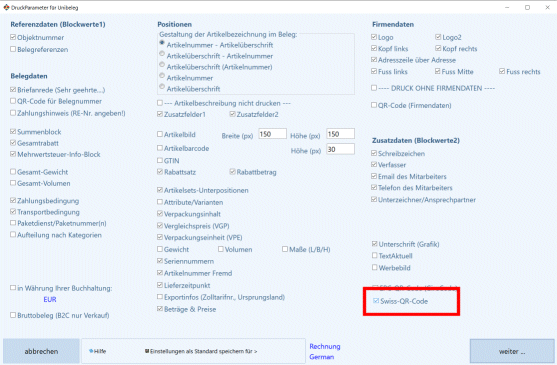This screenshot has width=557, height=365.
Task: Toggle the Lieferzeitpunkt checkbox
Action: [x=160, y=285]
